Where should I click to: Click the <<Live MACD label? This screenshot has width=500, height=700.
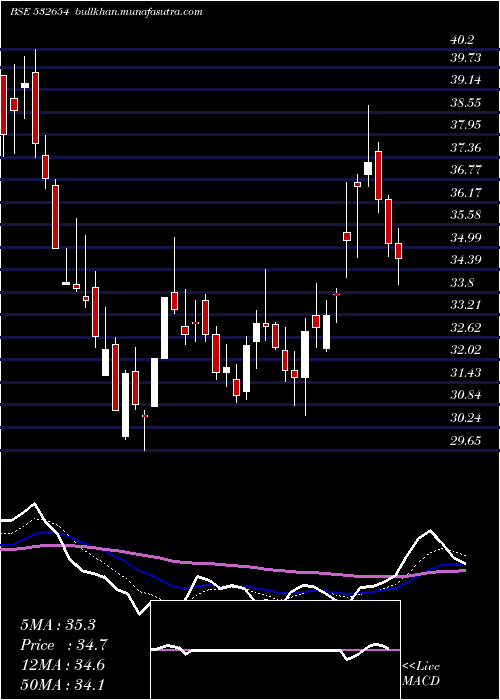421,674
